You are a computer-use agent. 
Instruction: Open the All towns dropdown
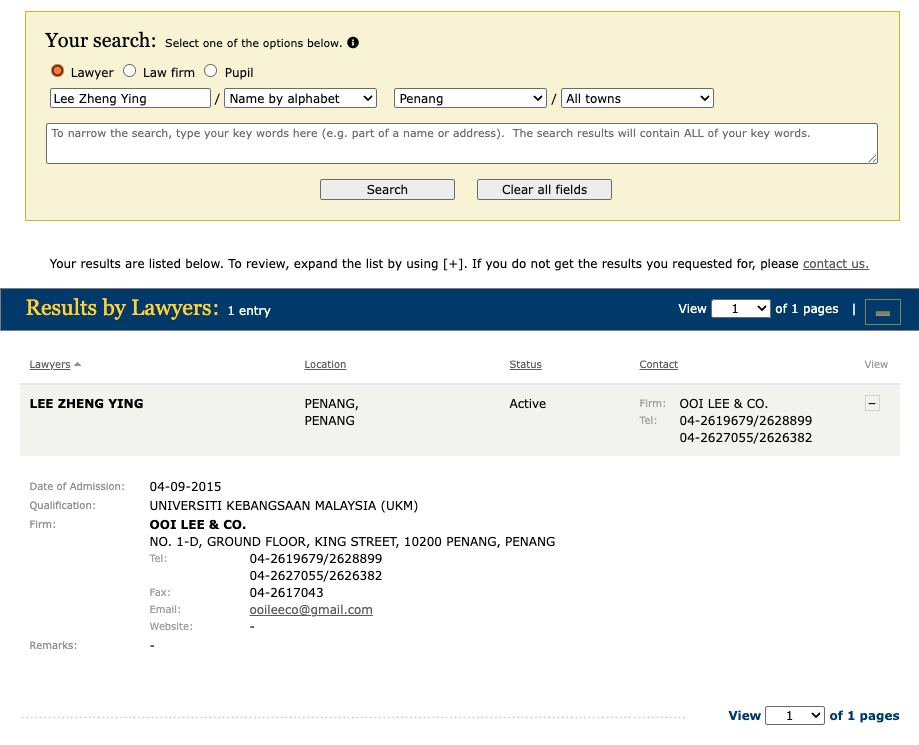pos(637,98)
